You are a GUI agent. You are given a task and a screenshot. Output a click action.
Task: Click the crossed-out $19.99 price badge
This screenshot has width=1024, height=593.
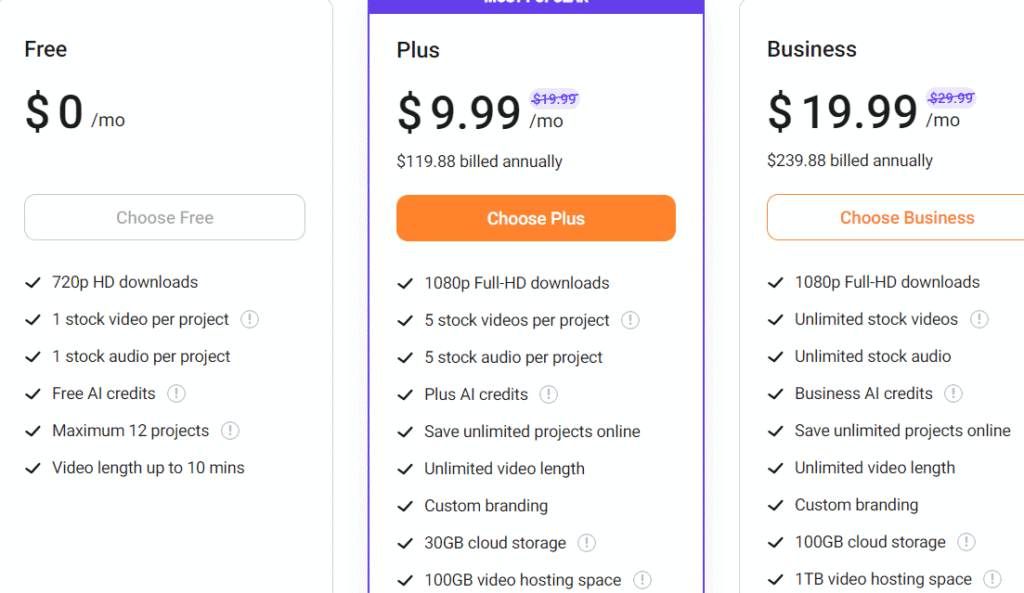(x=554, y=99)
